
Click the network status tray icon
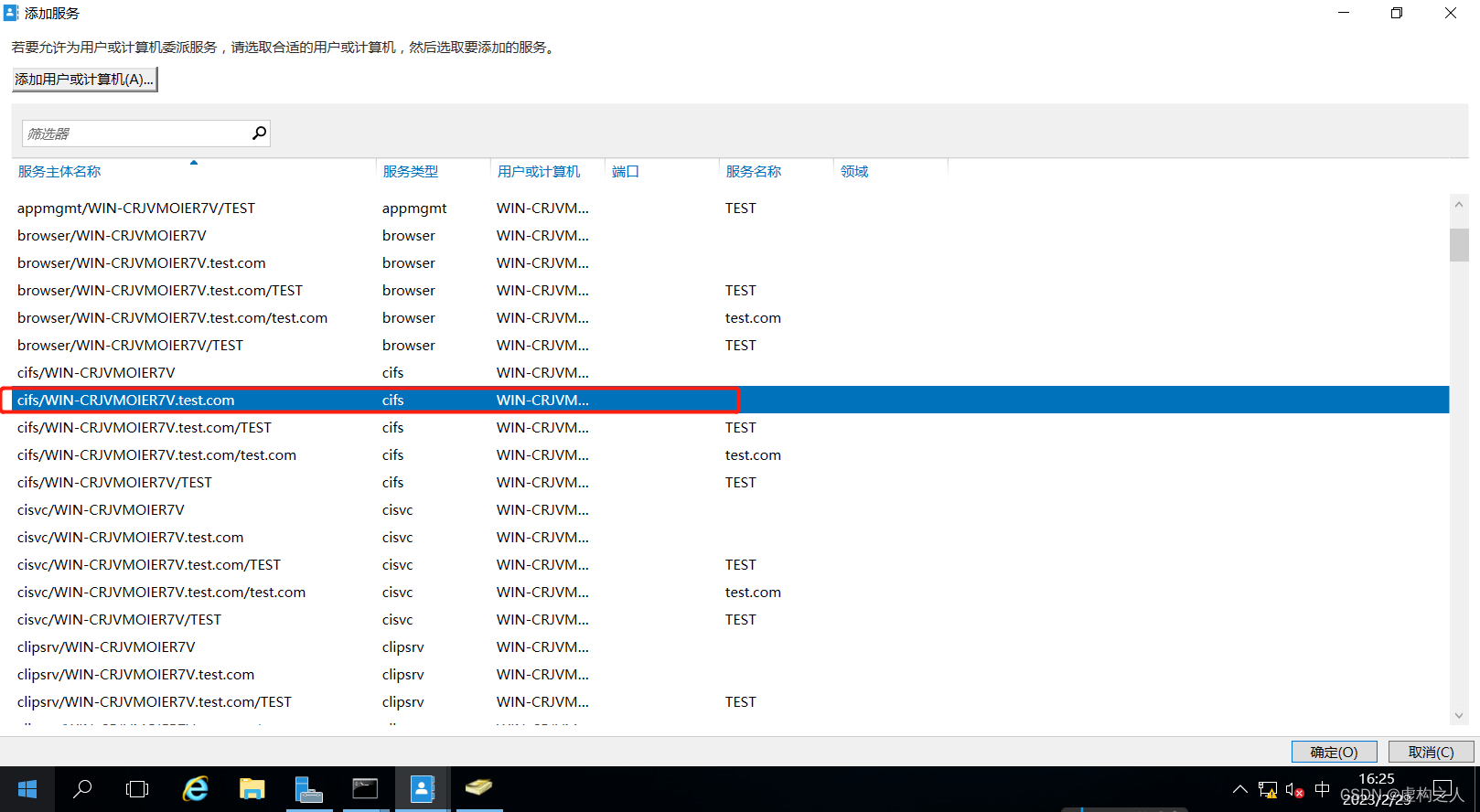[1268, 789]
